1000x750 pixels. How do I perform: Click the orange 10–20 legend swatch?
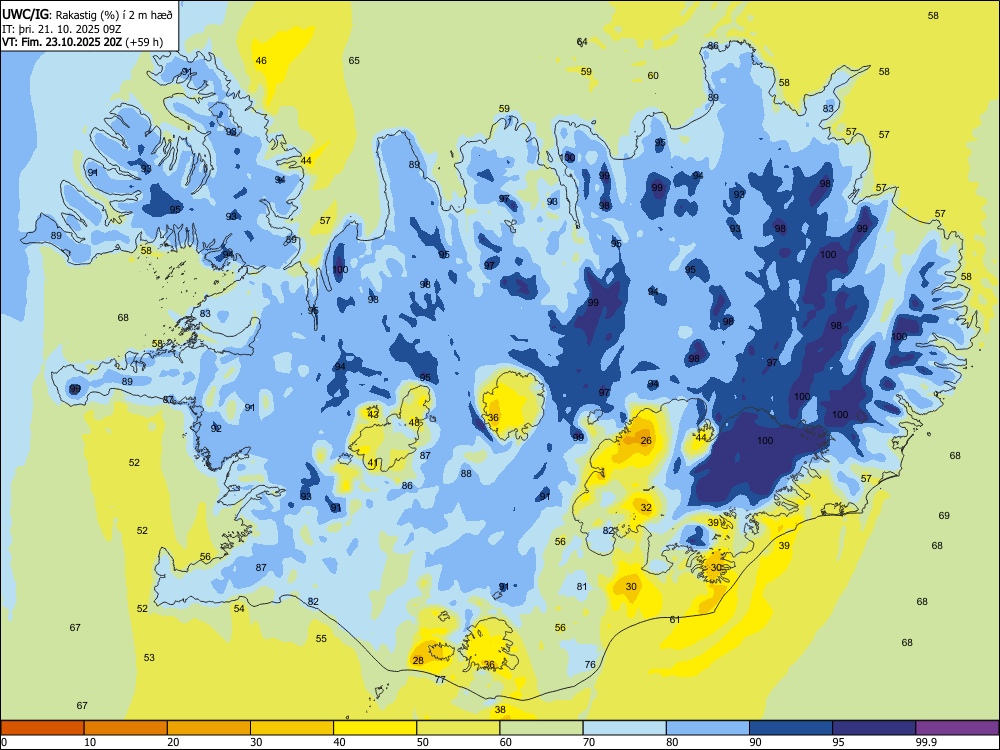coord(126,728)
